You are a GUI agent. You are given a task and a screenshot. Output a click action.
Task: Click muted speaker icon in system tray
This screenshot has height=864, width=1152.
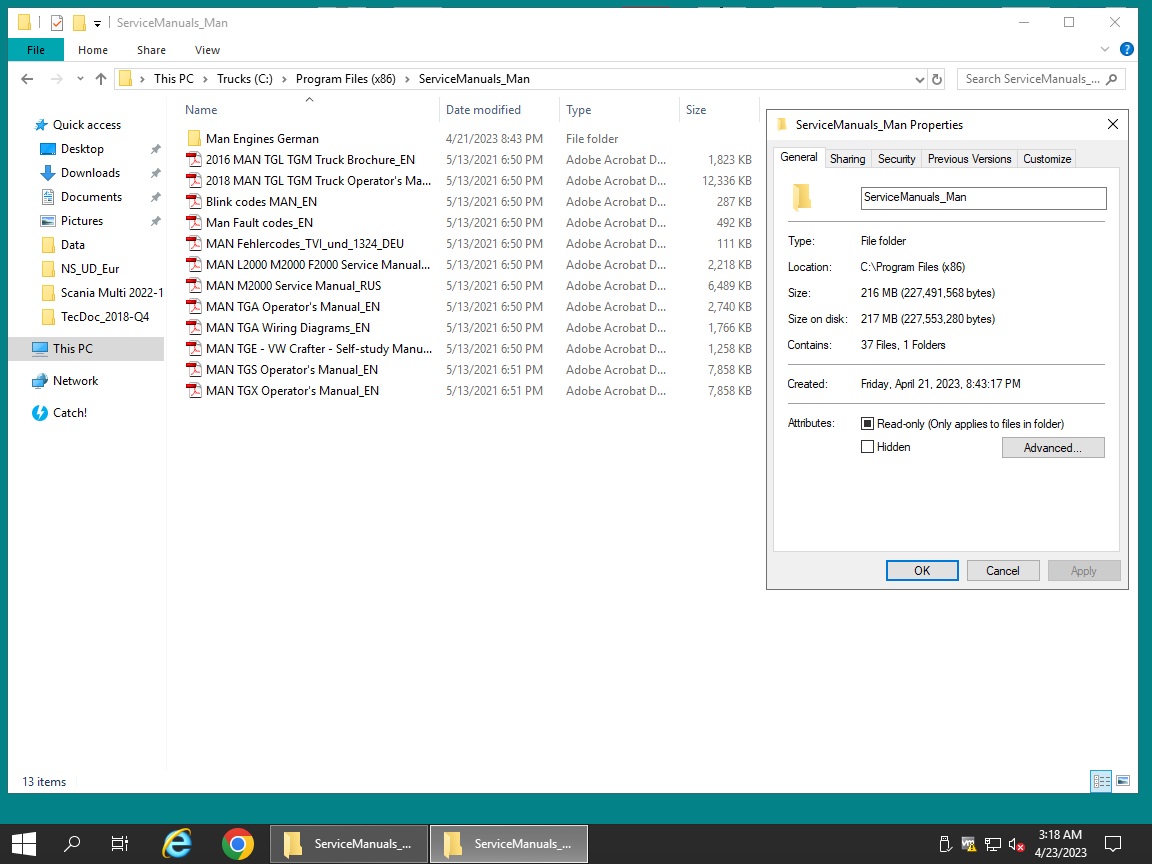pos(1017,844)
